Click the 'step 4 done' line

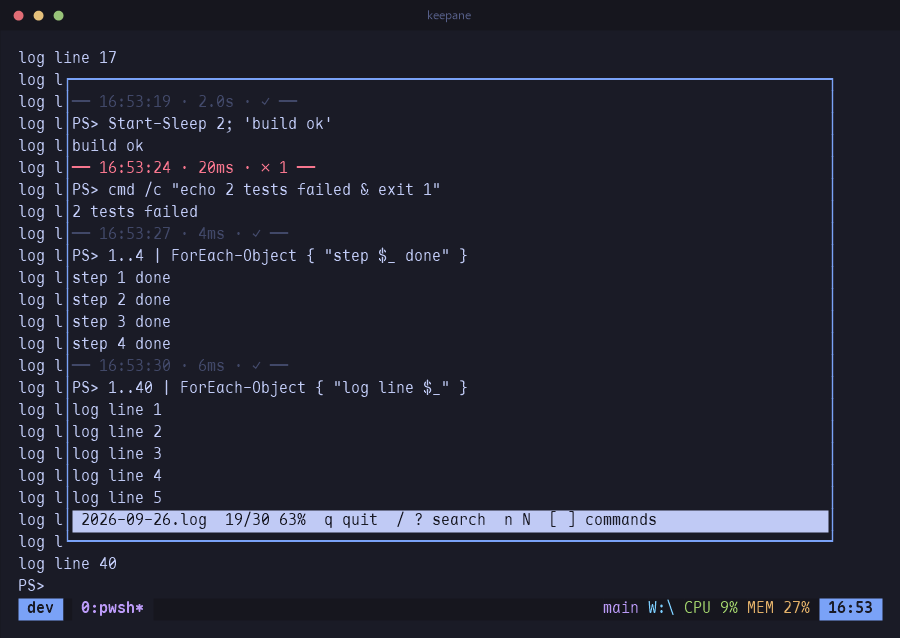pos(121,344)
